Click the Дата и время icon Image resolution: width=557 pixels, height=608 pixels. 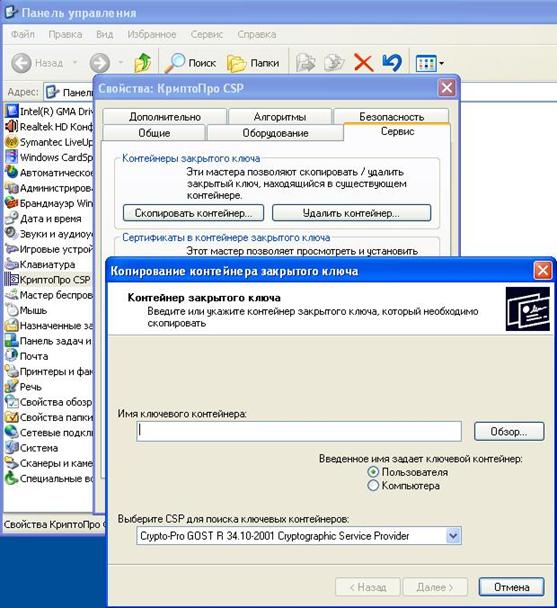12,218
